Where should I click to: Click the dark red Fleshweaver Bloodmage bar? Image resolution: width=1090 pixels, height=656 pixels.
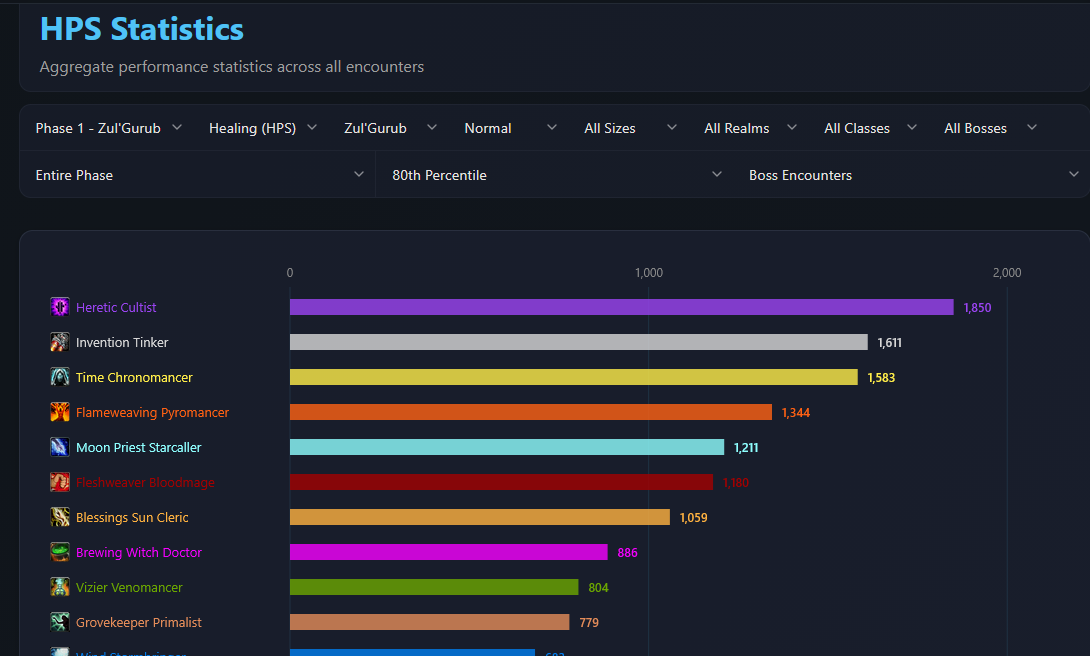501,482
